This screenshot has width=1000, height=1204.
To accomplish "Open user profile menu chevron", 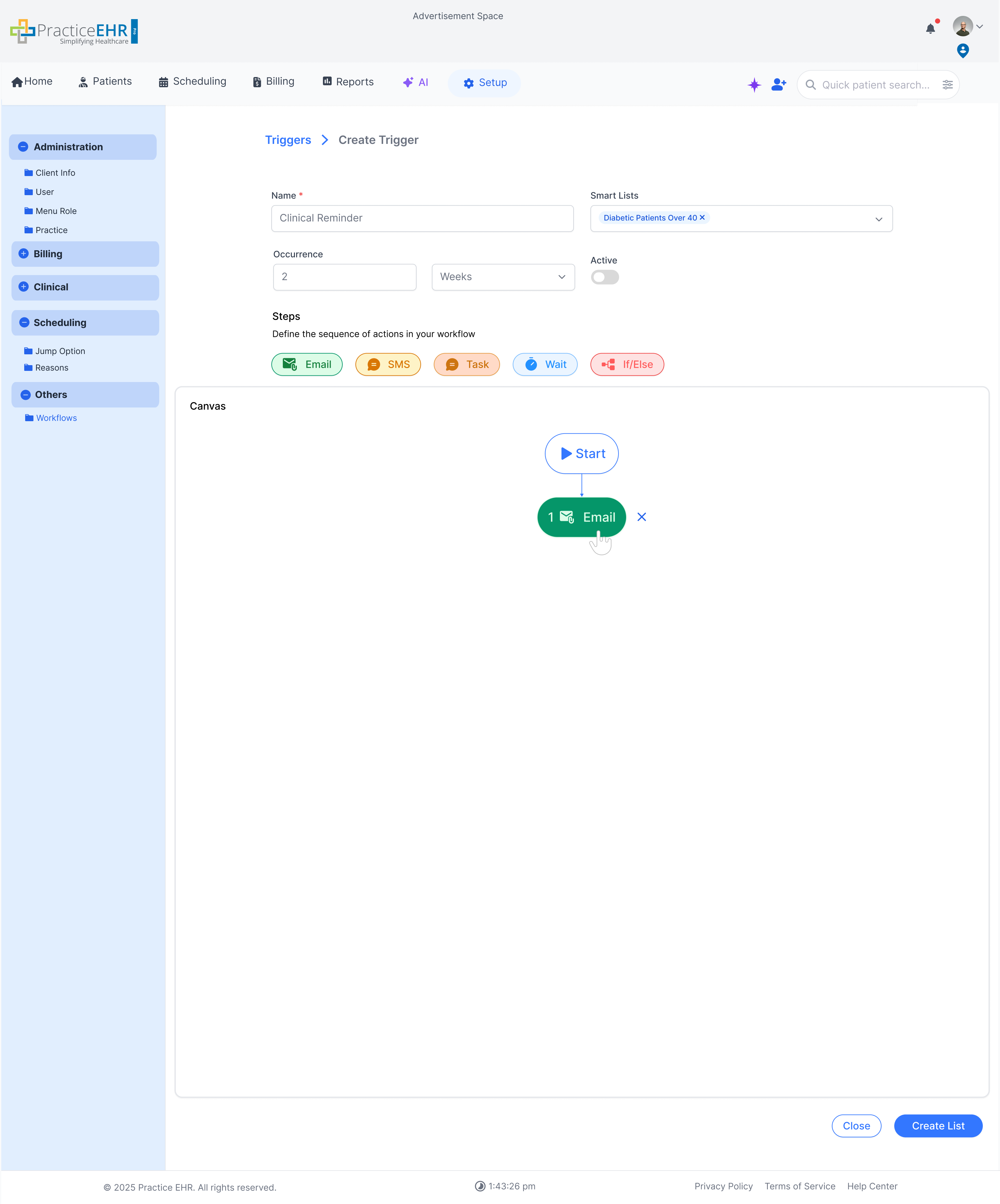I will point(980,26).
